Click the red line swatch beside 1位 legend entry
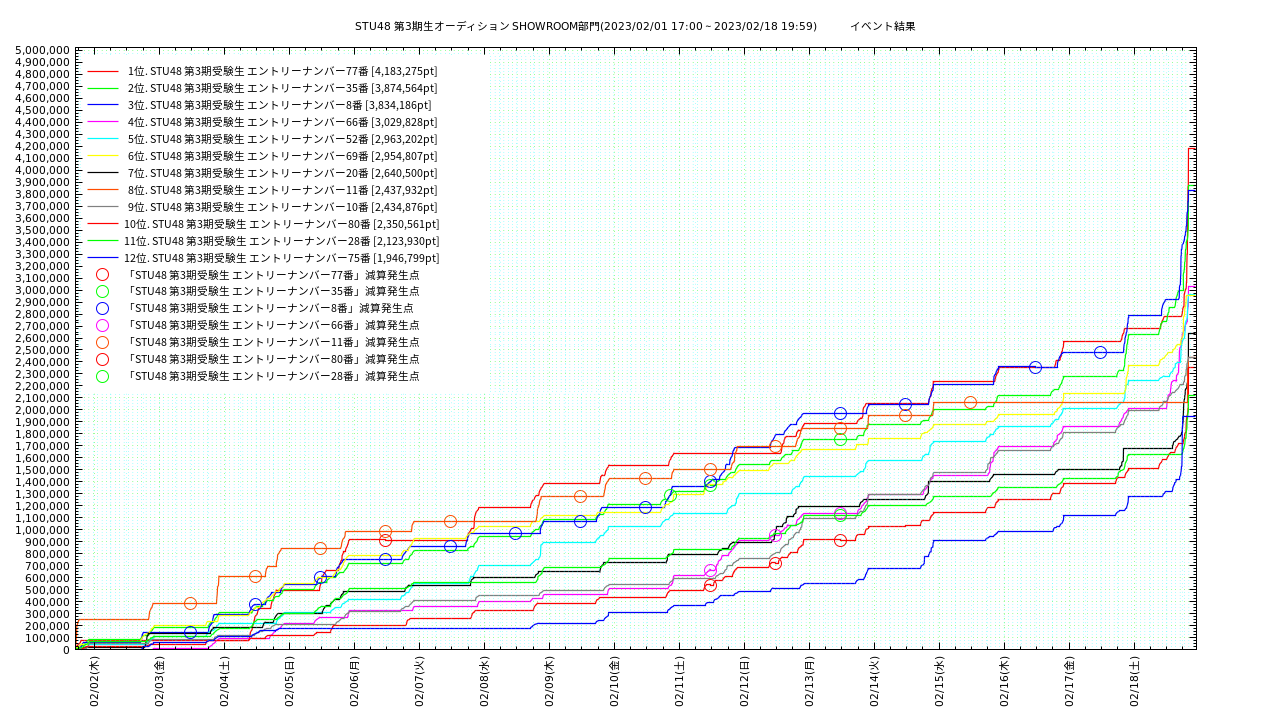Image resolution: width=1280 pixels, height=720 pixels. (x=102, y=71)
